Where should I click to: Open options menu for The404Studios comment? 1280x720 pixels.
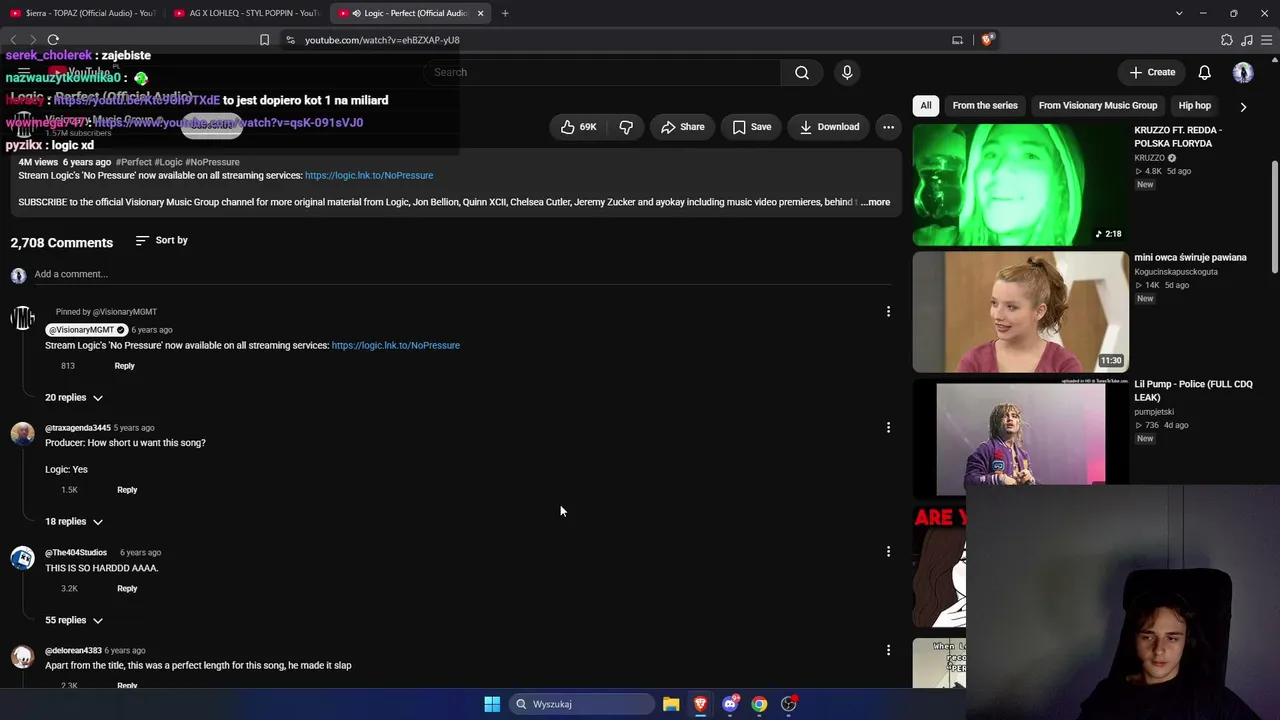pos(888,551)
